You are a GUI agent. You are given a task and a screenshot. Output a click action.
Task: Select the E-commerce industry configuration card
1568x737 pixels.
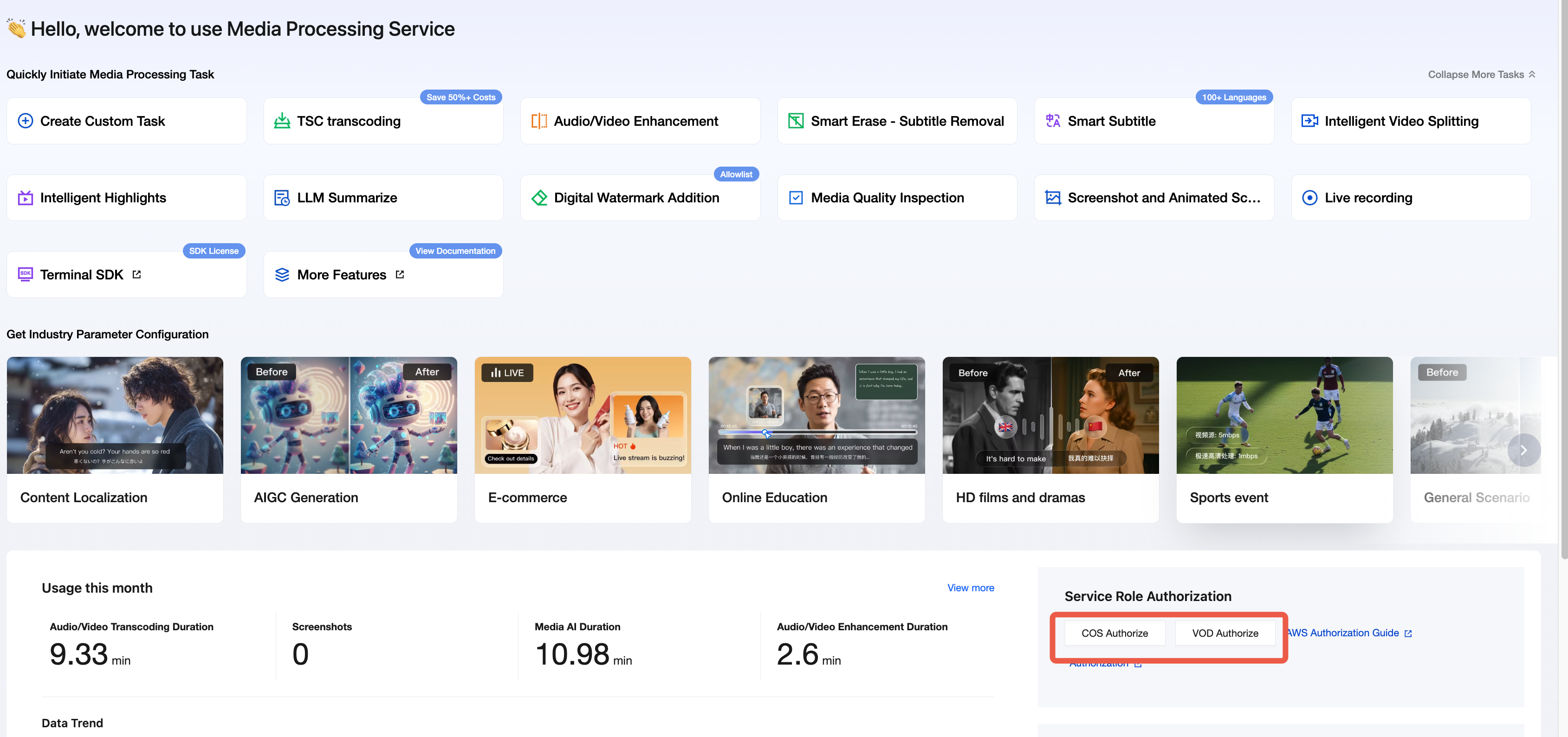582,439
